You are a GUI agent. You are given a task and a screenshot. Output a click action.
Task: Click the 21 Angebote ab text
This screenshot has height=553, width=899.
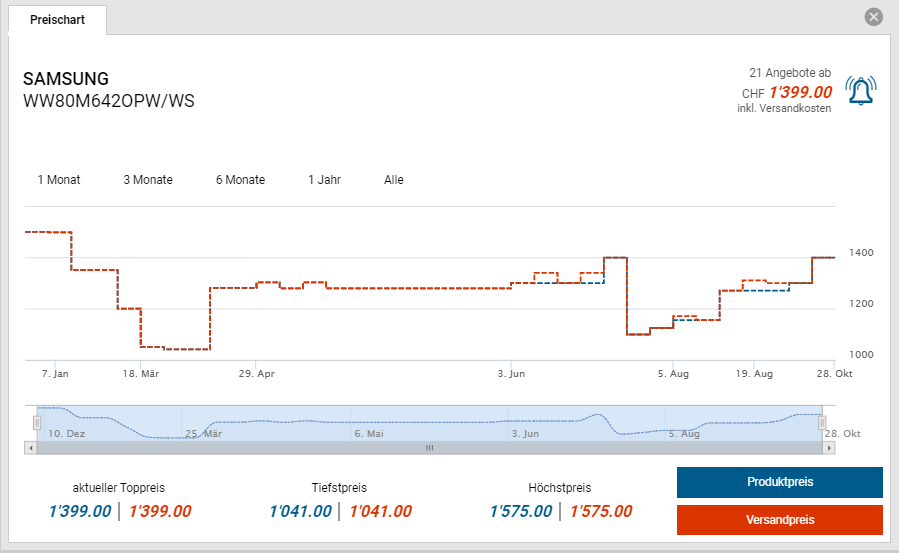click(x=789, y=73)
